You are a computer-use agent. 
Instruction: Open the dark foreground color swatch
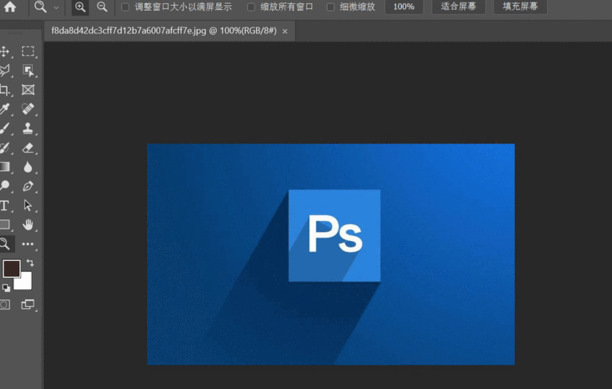pos(11,269)
